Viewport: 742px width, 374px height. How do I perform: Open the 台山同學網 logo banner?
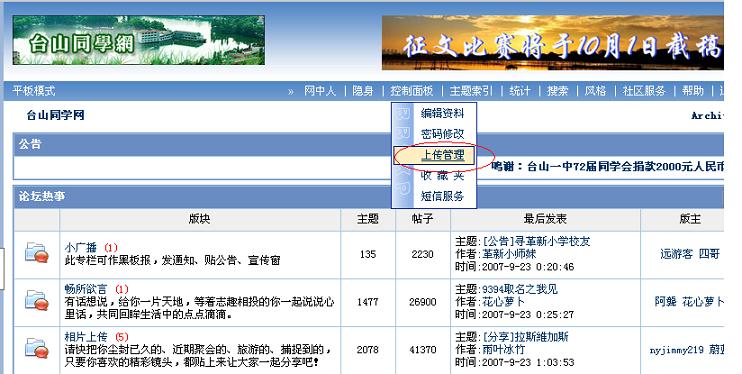(139, 40)
